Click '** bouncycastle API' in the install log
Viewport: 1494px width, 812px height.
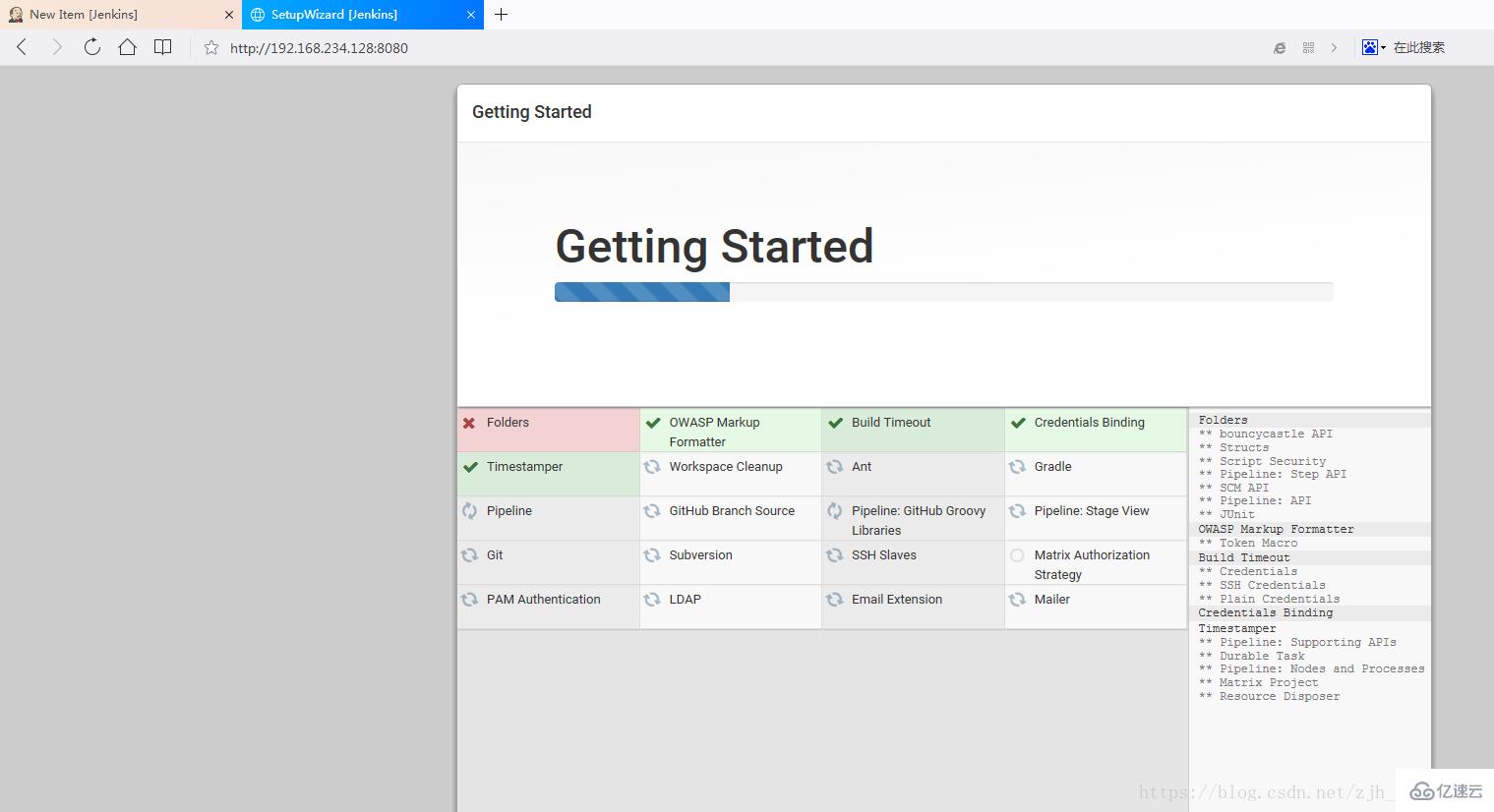1265,434
